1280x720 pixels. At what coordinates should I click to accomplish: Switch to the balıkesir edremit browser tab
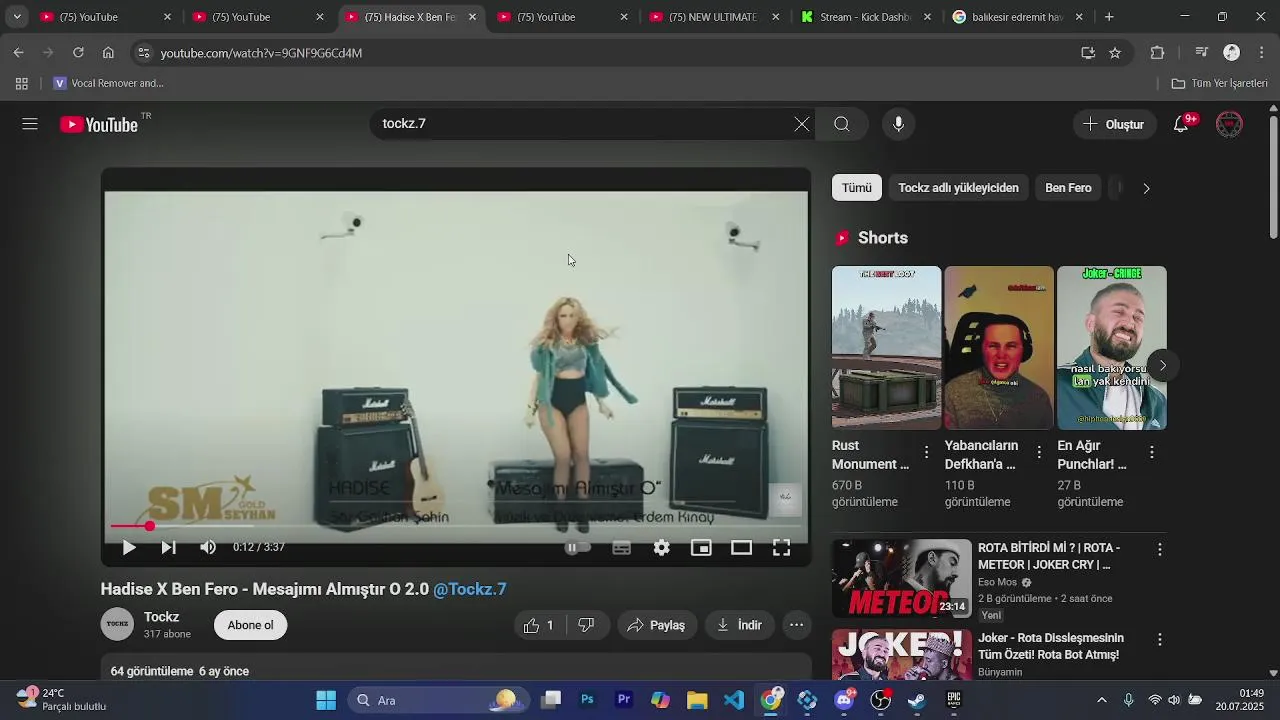click(x=1018, y=17)
